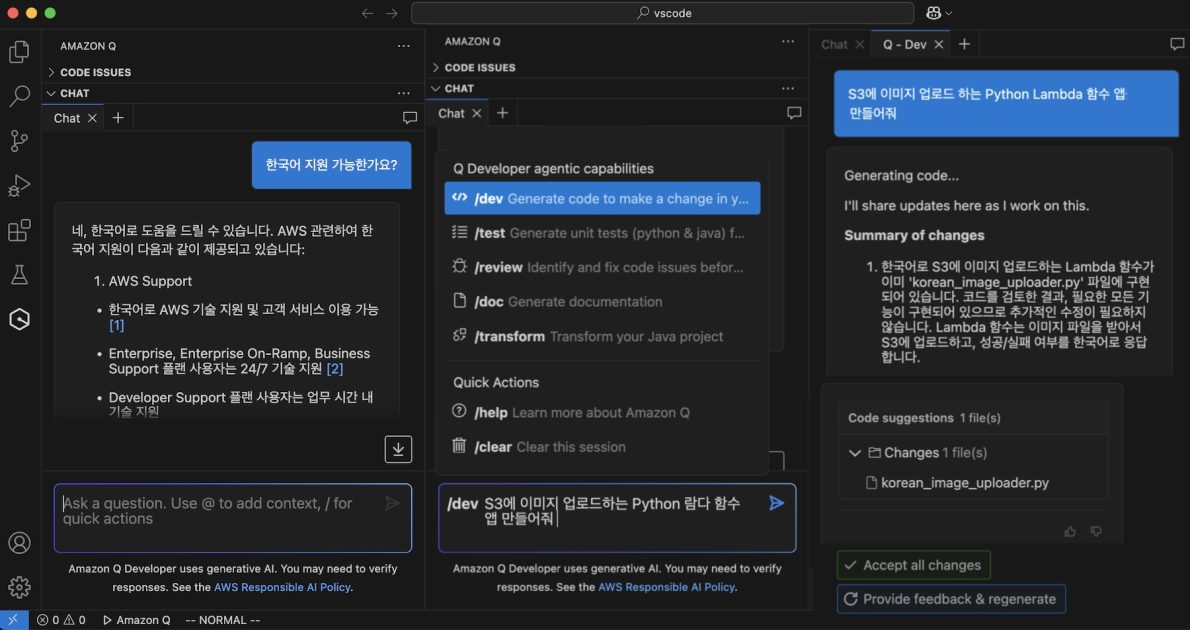Add new chat tab in right panel
The image size is (1190, 630).
pos(964,44)
